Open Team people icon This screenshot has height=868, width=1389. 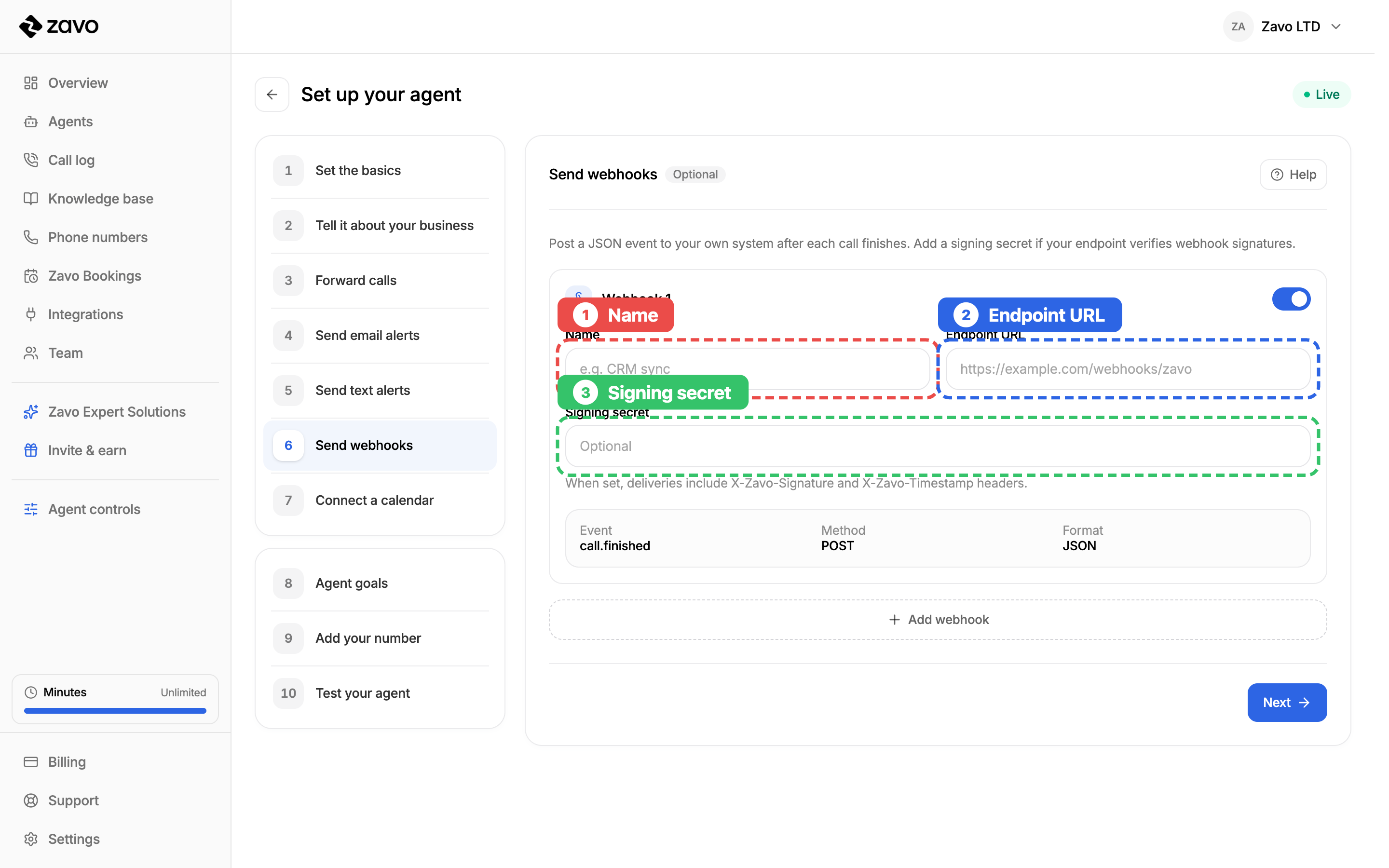[x=31, y=353]
